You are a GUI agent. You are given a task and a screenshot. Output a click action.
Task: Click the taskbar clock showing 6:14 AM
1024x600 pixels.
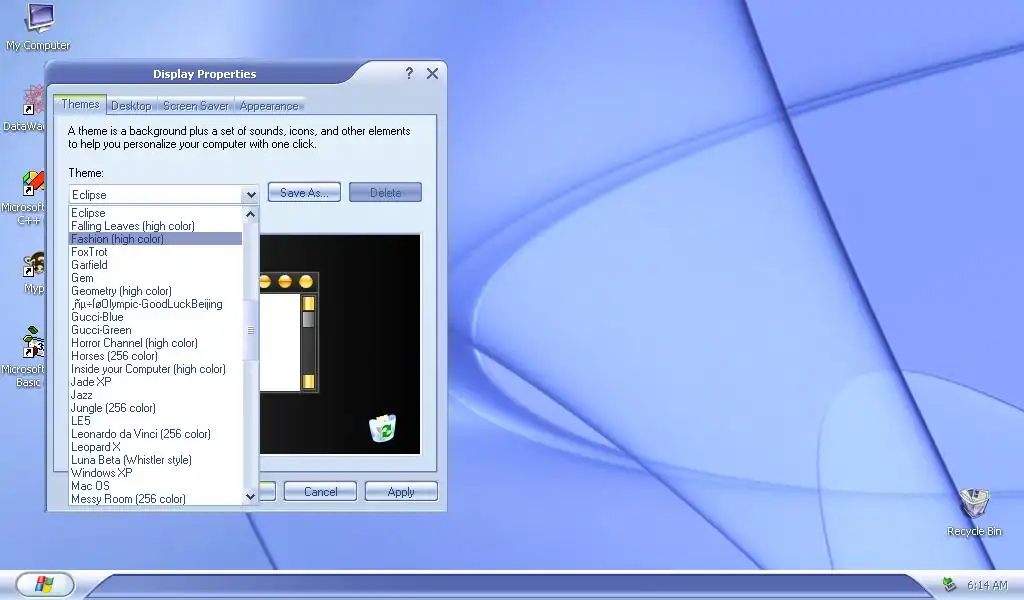click(x=987, y=585)
